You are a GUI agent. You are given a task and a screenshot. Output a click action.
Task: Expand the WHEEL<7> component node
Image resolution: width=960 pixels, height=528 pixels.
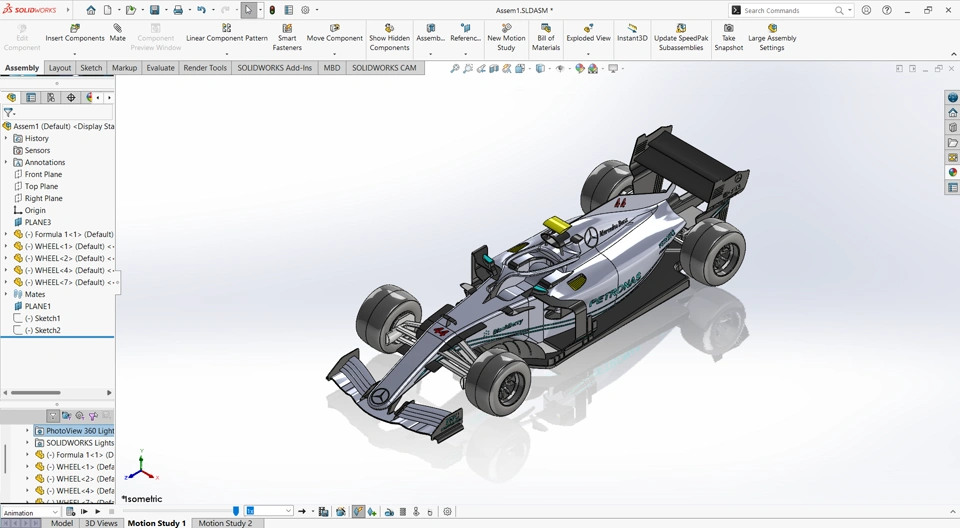(6, 282)
